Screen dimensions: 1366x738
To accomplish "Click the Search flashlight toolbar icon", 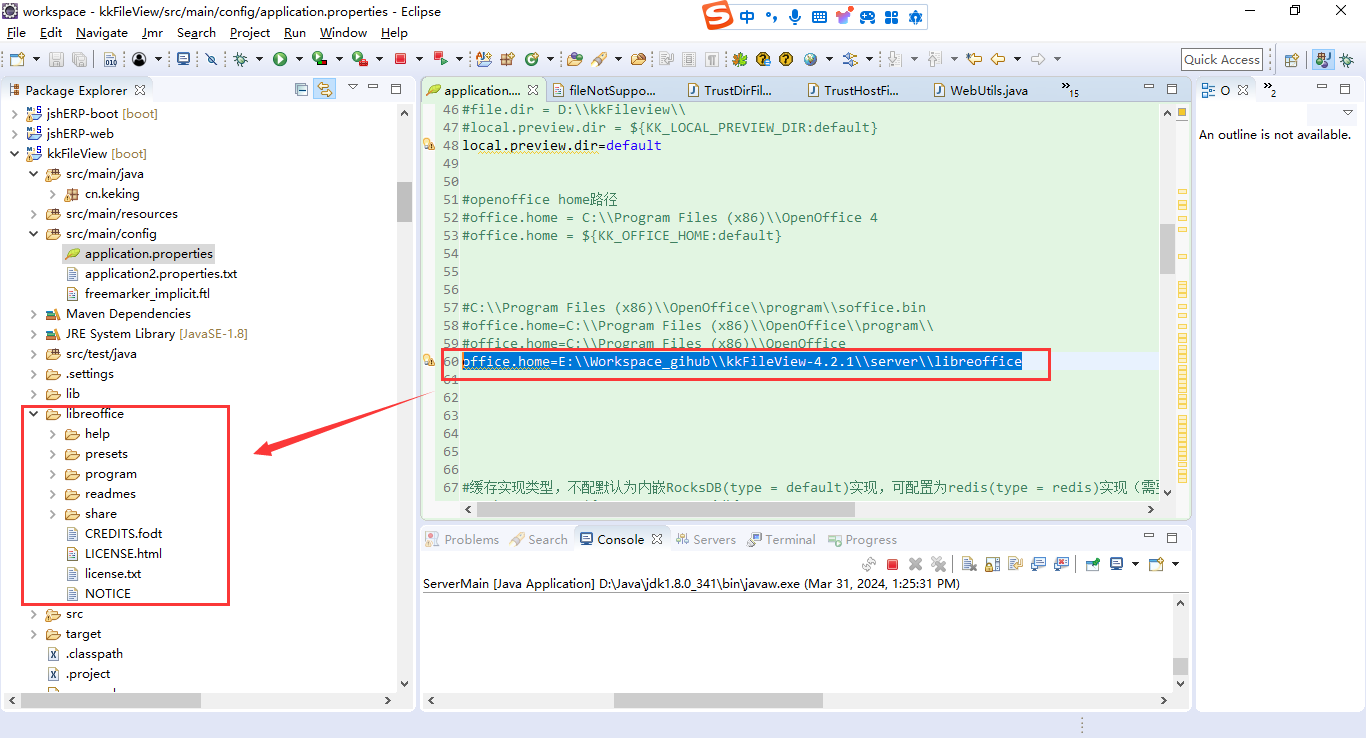I will tap(599, 59).
